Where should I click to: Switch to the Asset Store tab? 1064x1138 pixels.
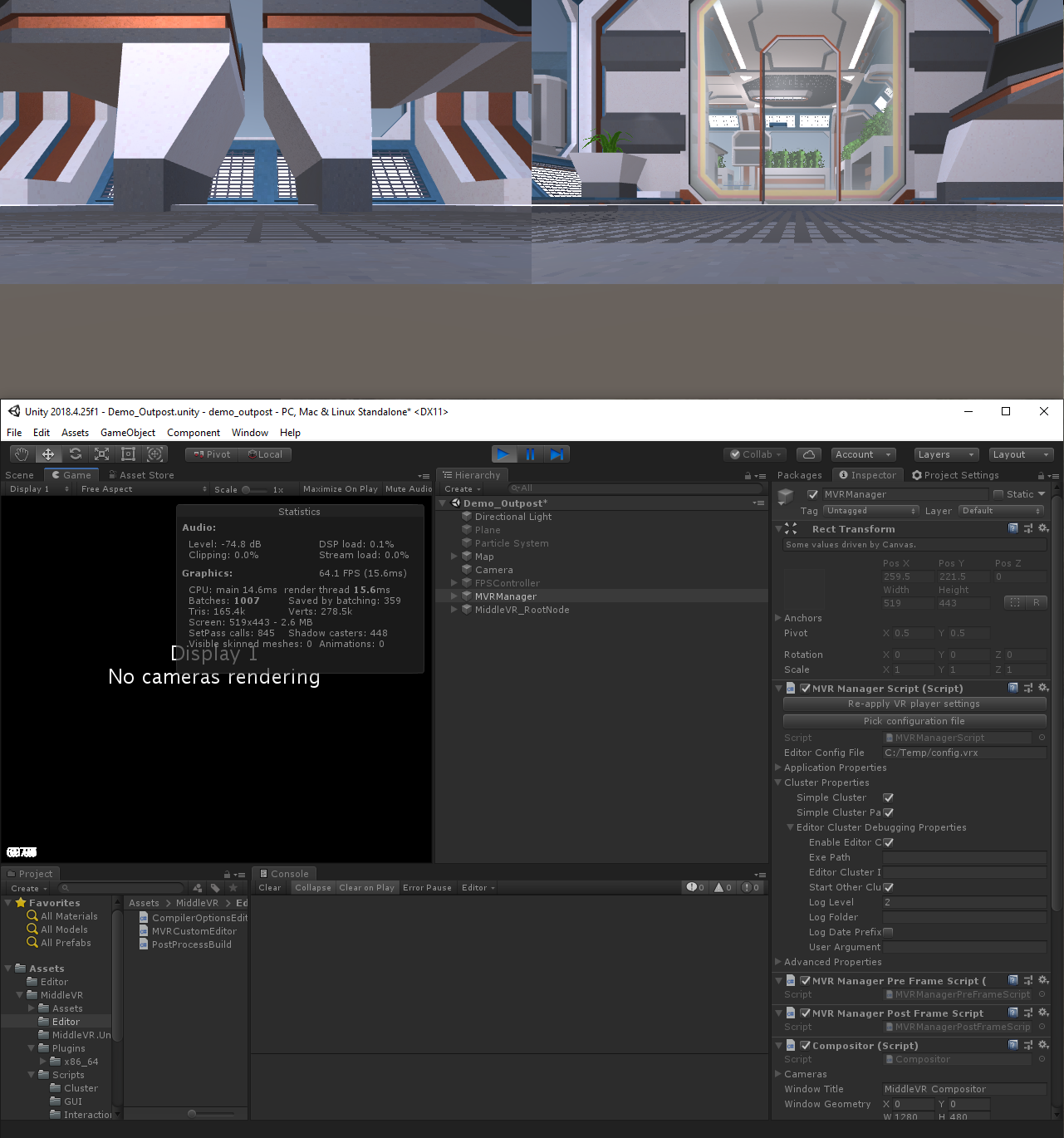[x=141, y=475]
